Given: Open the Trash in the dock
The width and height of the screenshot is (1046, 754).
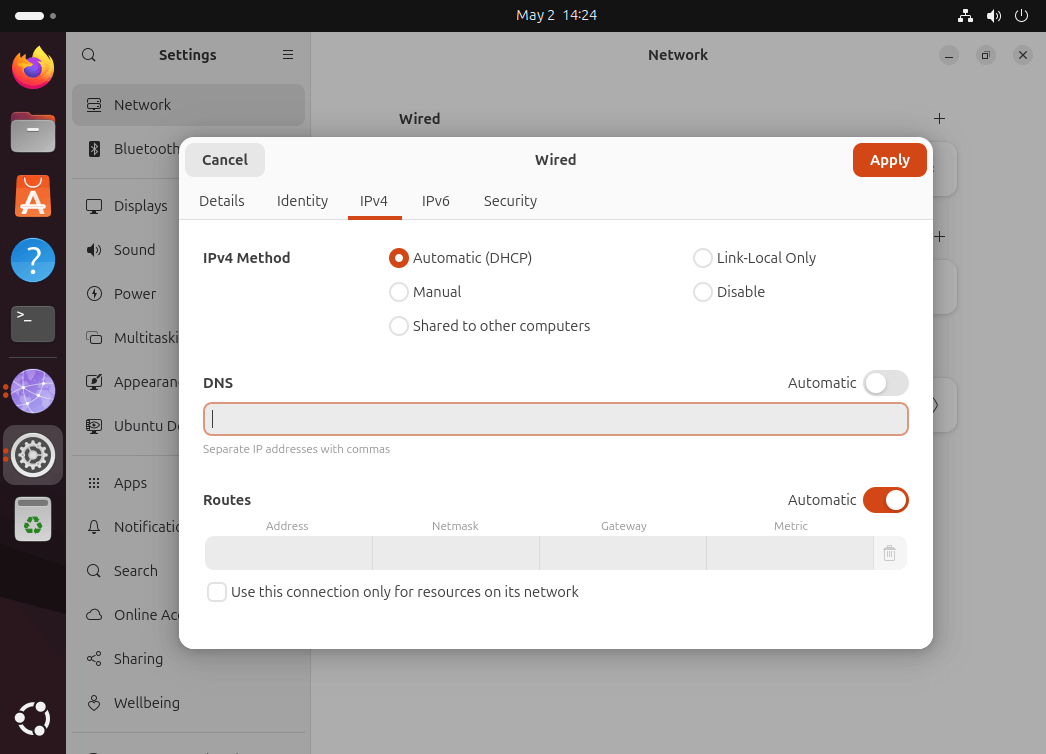Looking at the screenshot, I should pos(33,519).
